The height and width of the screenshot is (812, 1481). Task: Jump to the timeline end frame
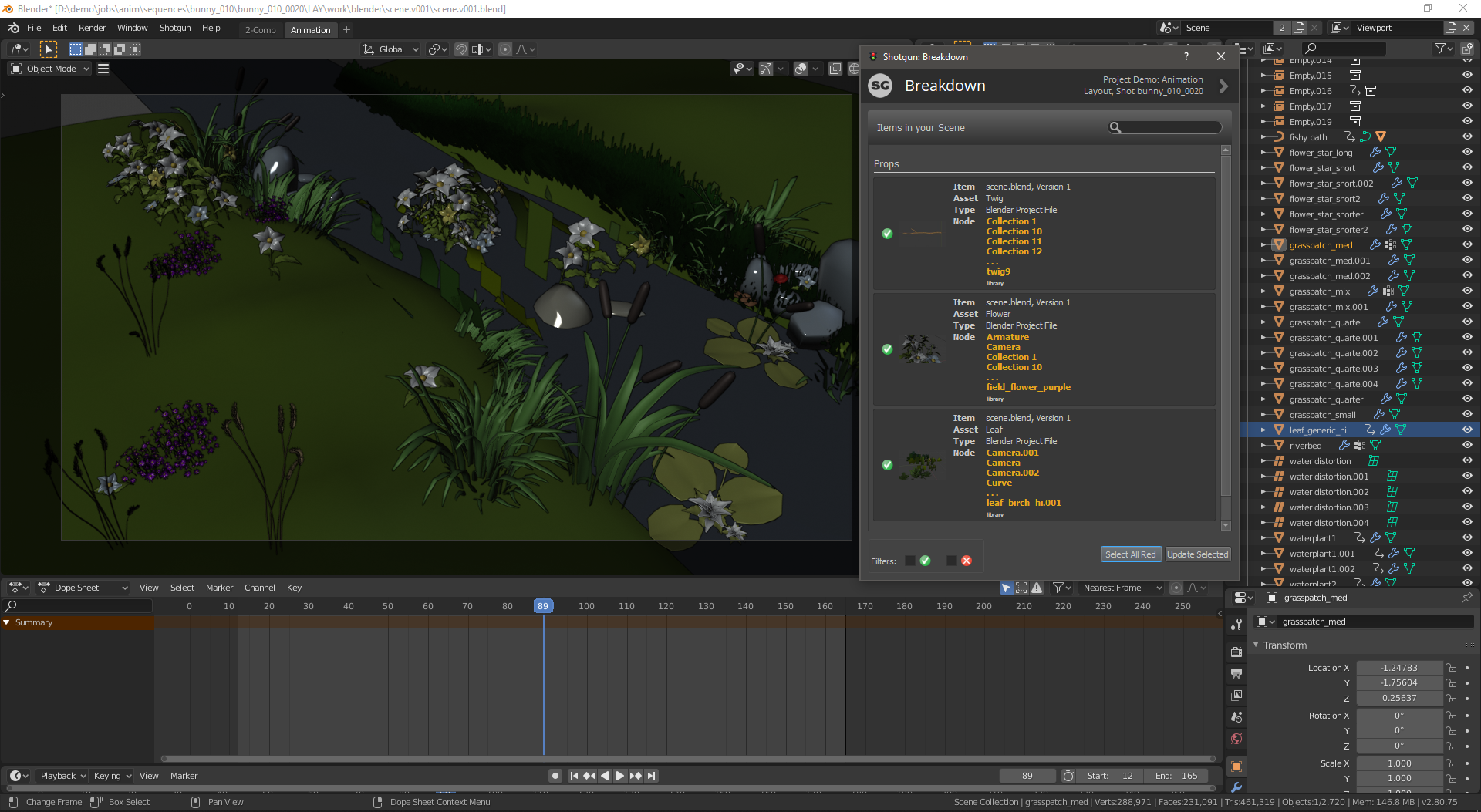[x=652, y=776]
